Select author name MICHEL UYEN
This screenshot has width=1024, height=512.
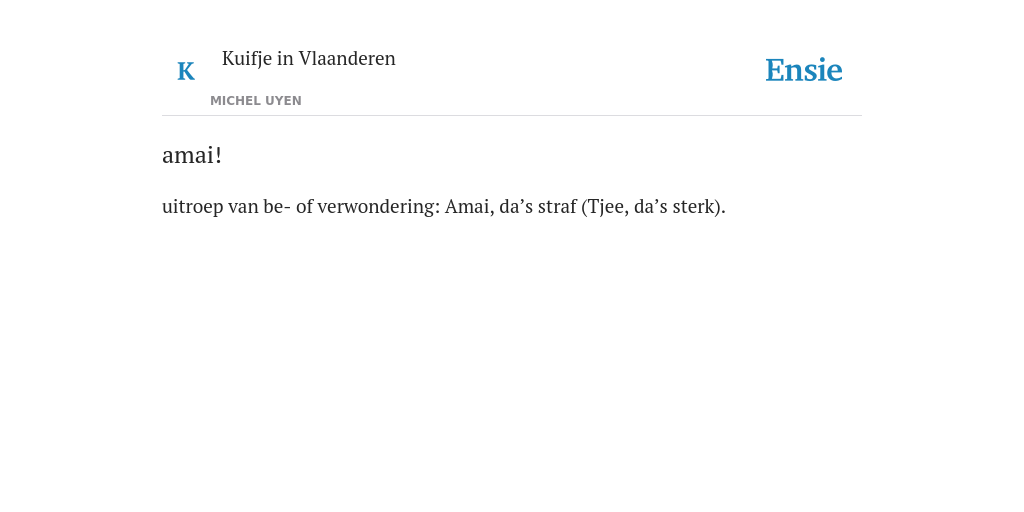(256, 101)
